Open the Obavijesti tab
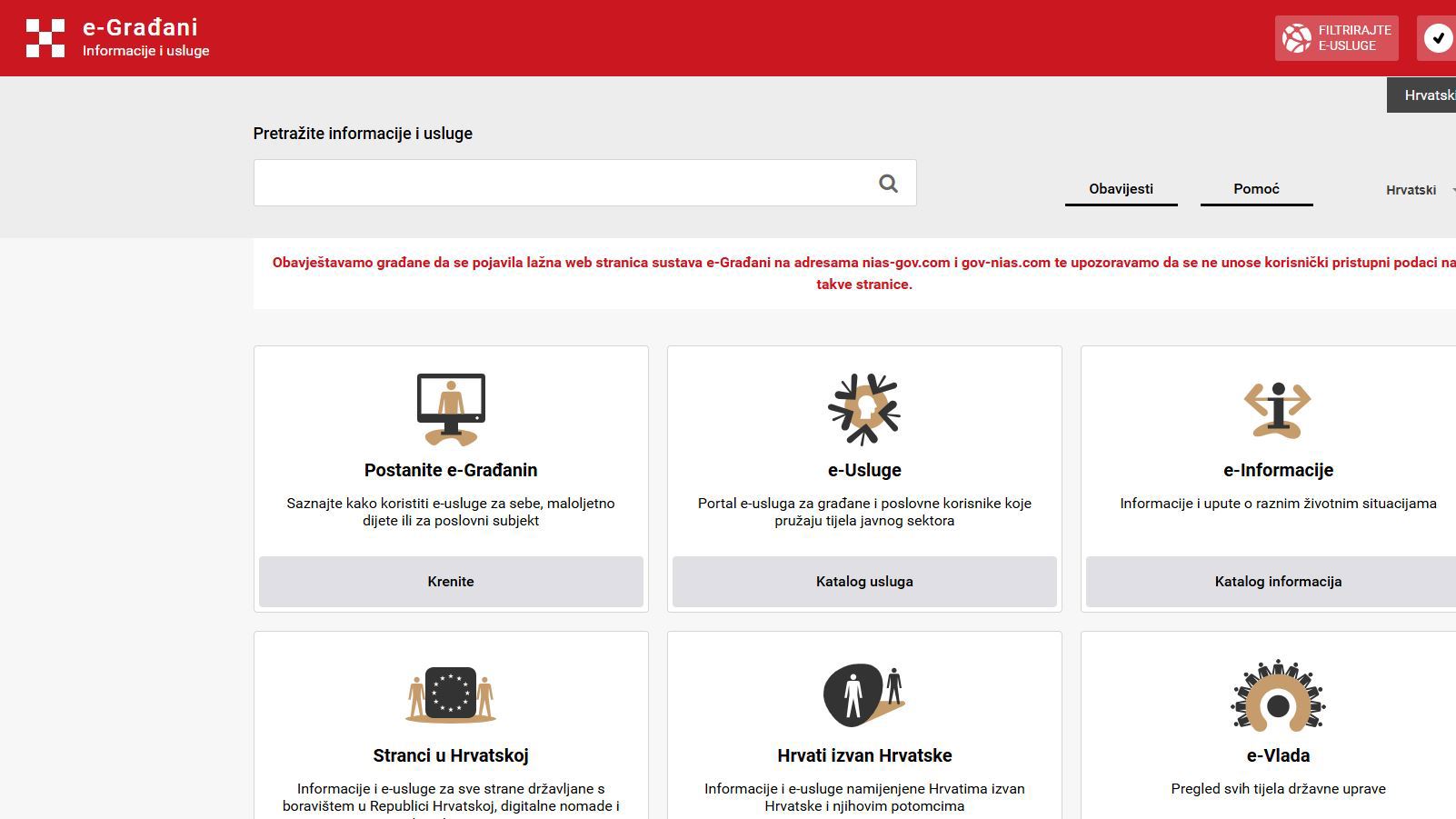 [x=1122, y=189]
